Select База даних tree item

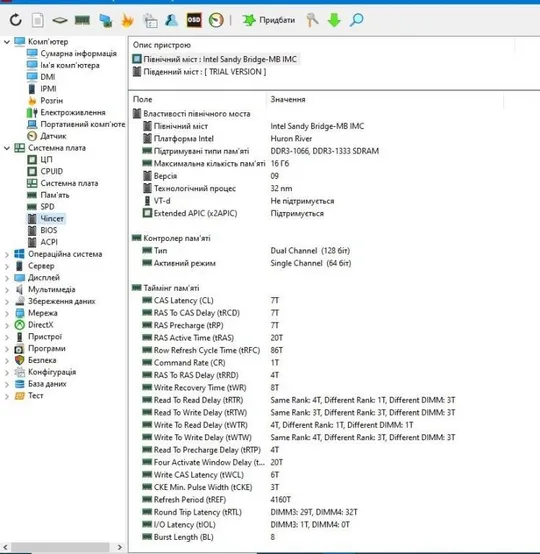point(47,384)
